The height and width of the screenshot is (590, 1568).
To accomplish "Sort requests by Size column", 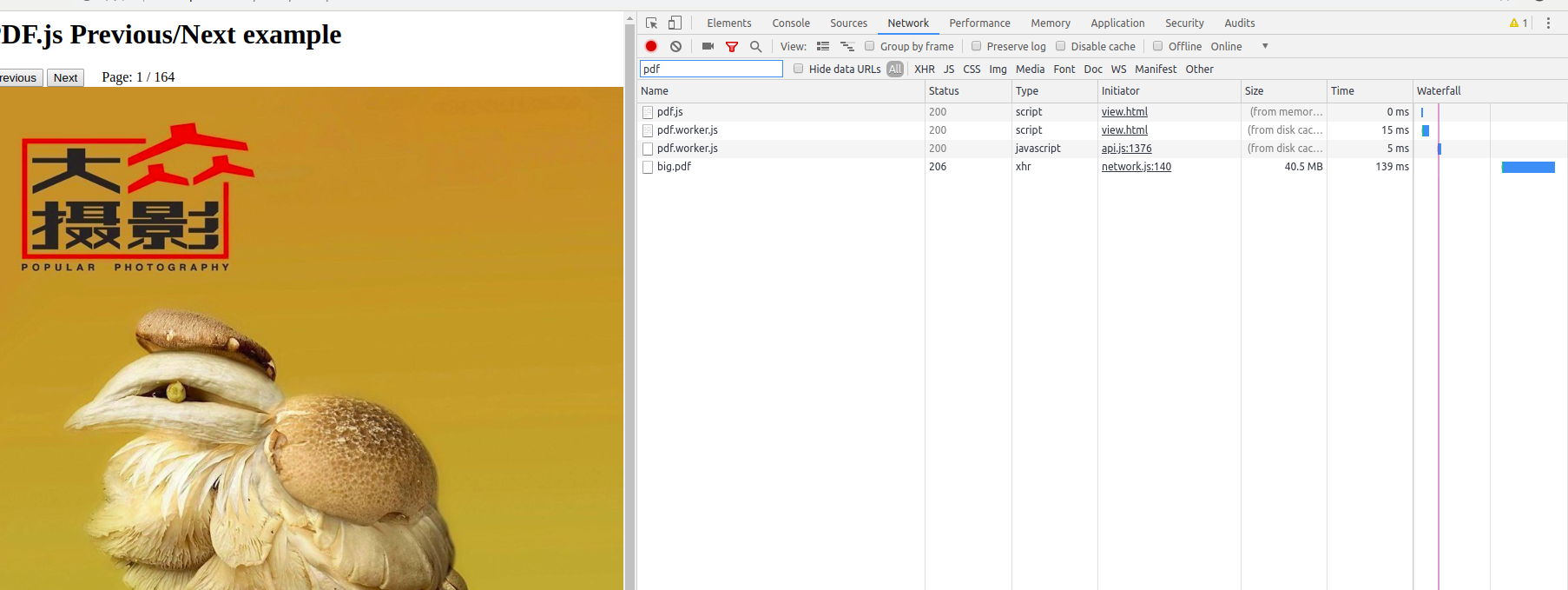I will (x=1283, y=90).
